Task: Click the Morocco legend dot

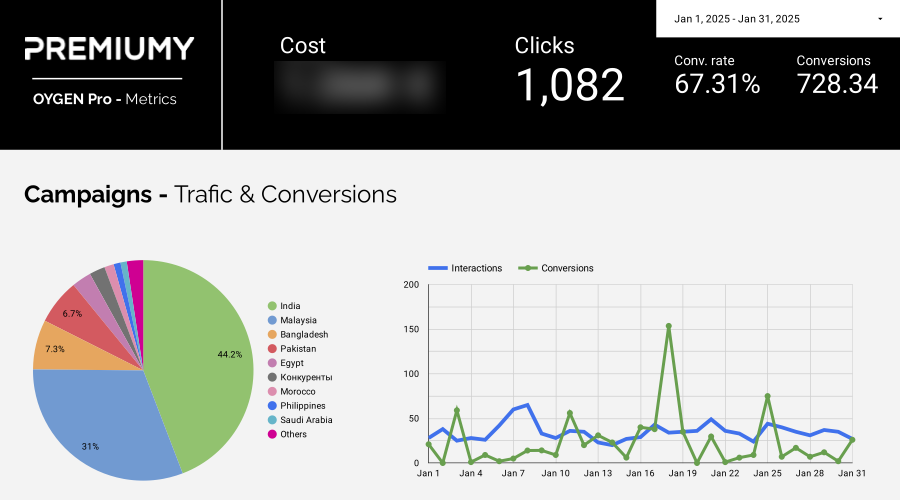Action: [272, 392]
